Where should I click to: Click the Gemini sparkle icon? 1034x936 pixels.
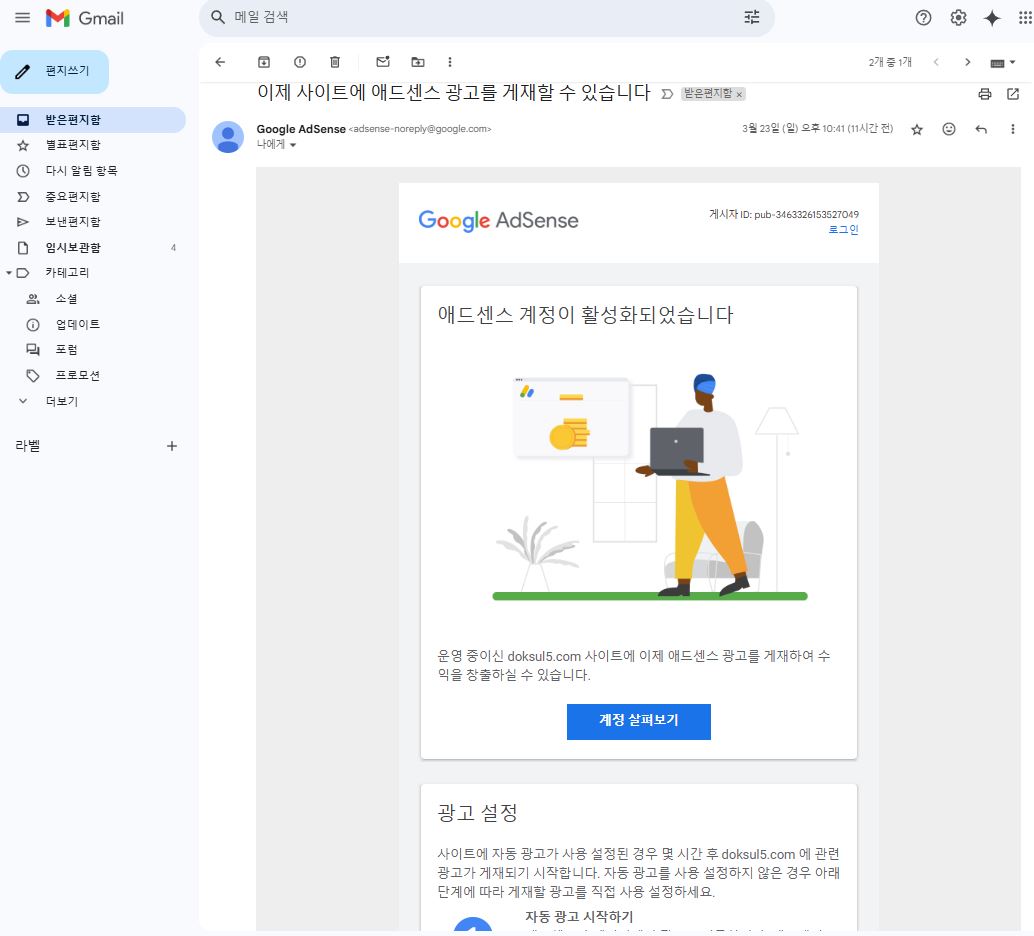click(x=992, y=18)
